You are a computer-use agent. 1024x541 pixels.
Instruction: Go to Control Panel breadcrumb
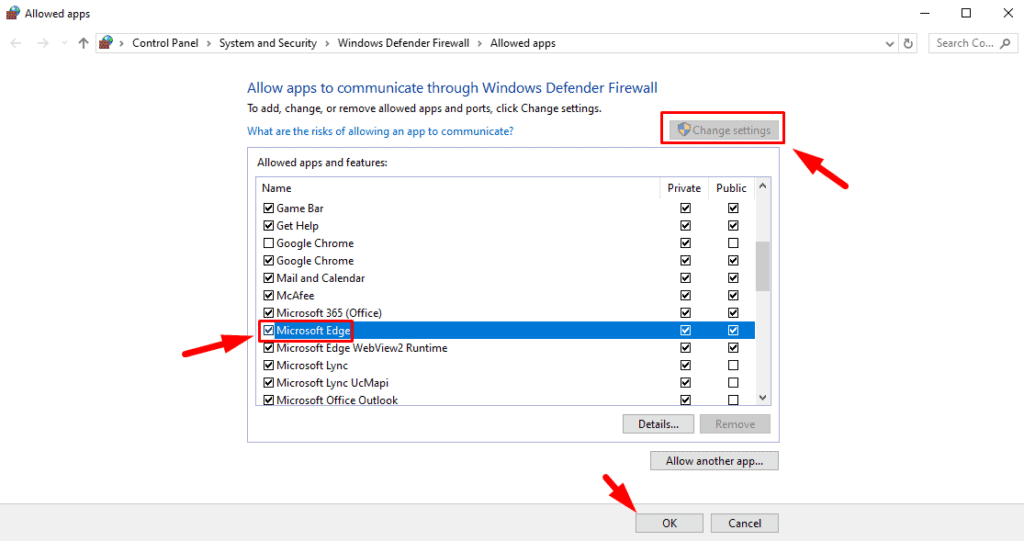(165, 43)
